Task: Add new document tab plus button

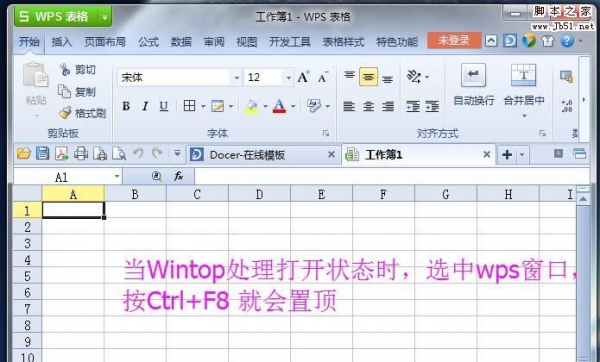Action: (507, 155)
